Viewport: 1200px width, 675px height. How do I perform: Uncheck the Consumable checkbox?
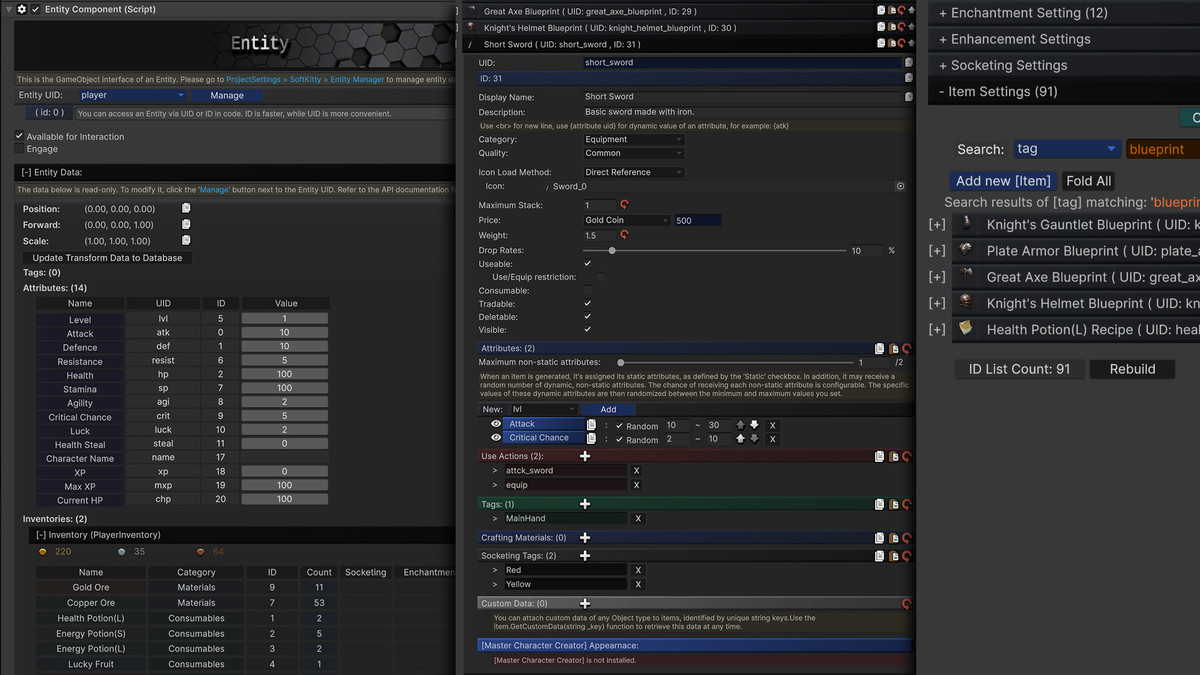pos(588,290)
